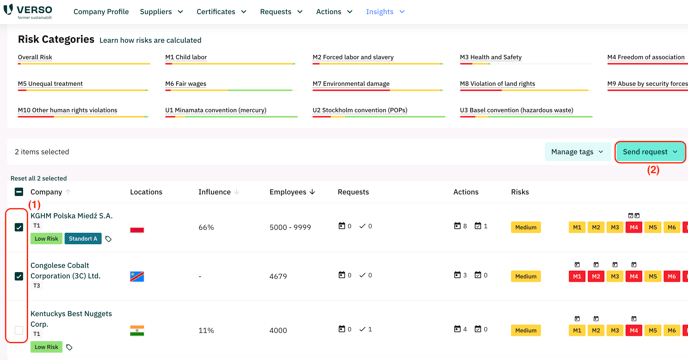
Task: Click Reset all 2 selected link
Action: coord(39,178)
